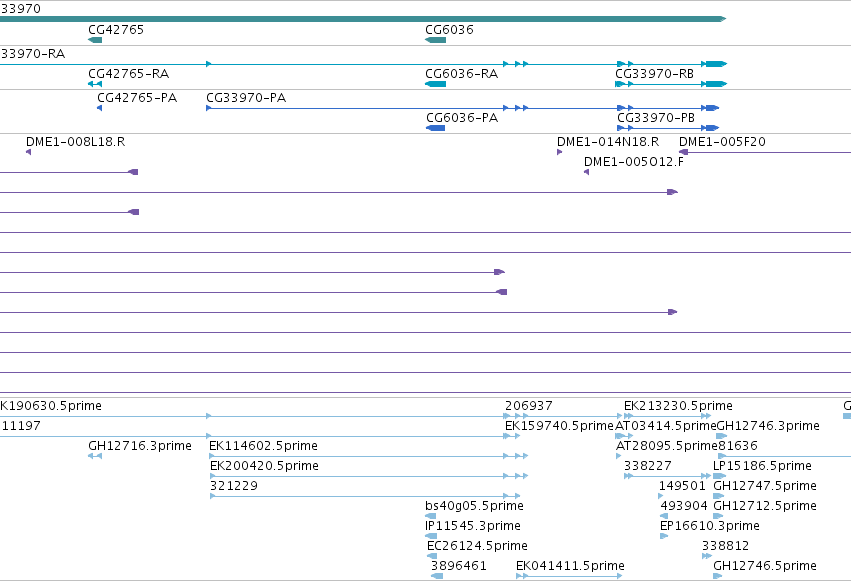Select the CG6036-RA transcript arrow glyph
The image size is (851, 581).
435,84
